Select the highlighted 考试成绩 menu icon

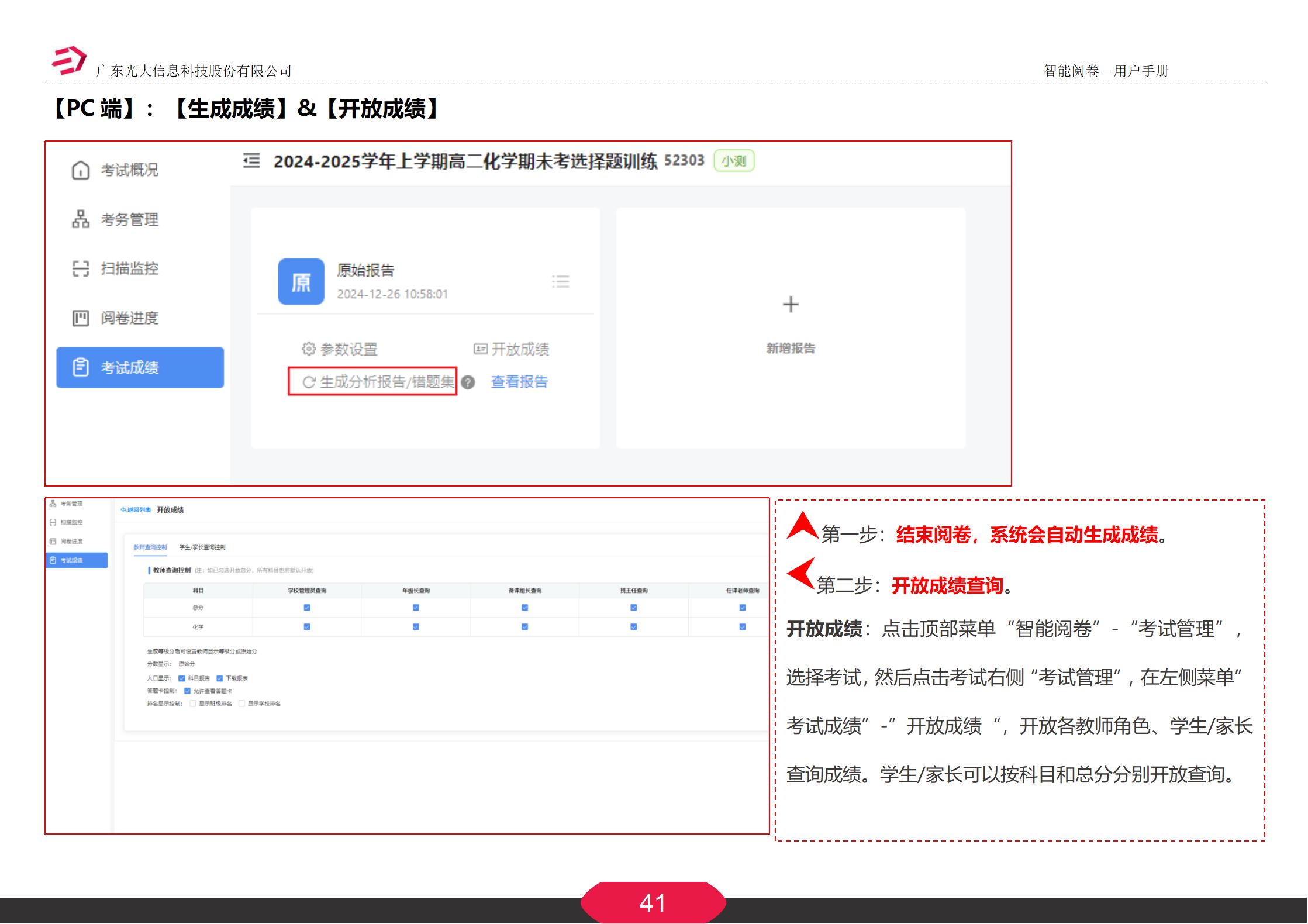click(x=80, y=368)
